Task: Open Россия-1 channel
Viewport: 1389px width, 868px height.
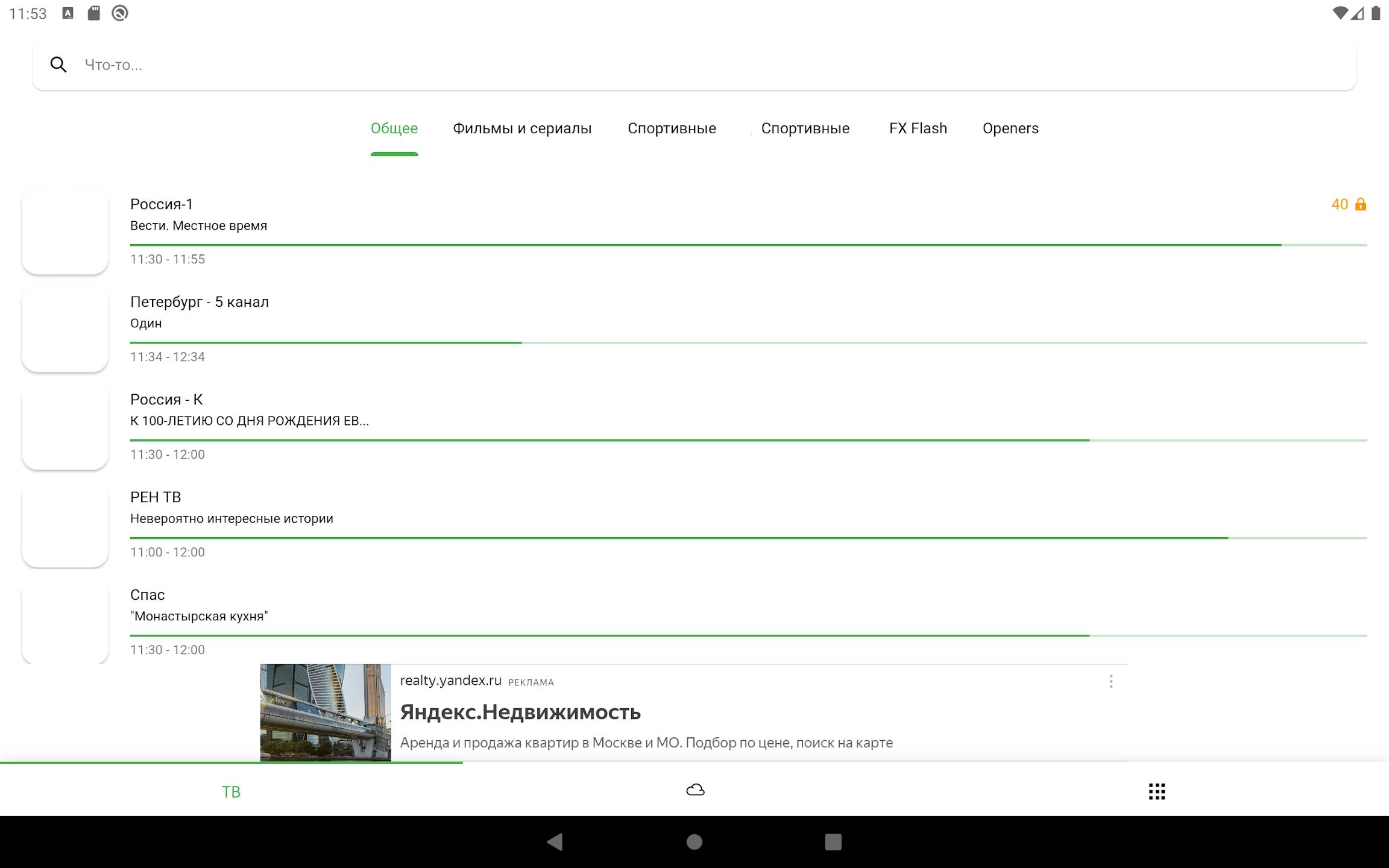Action: [694, 231]
